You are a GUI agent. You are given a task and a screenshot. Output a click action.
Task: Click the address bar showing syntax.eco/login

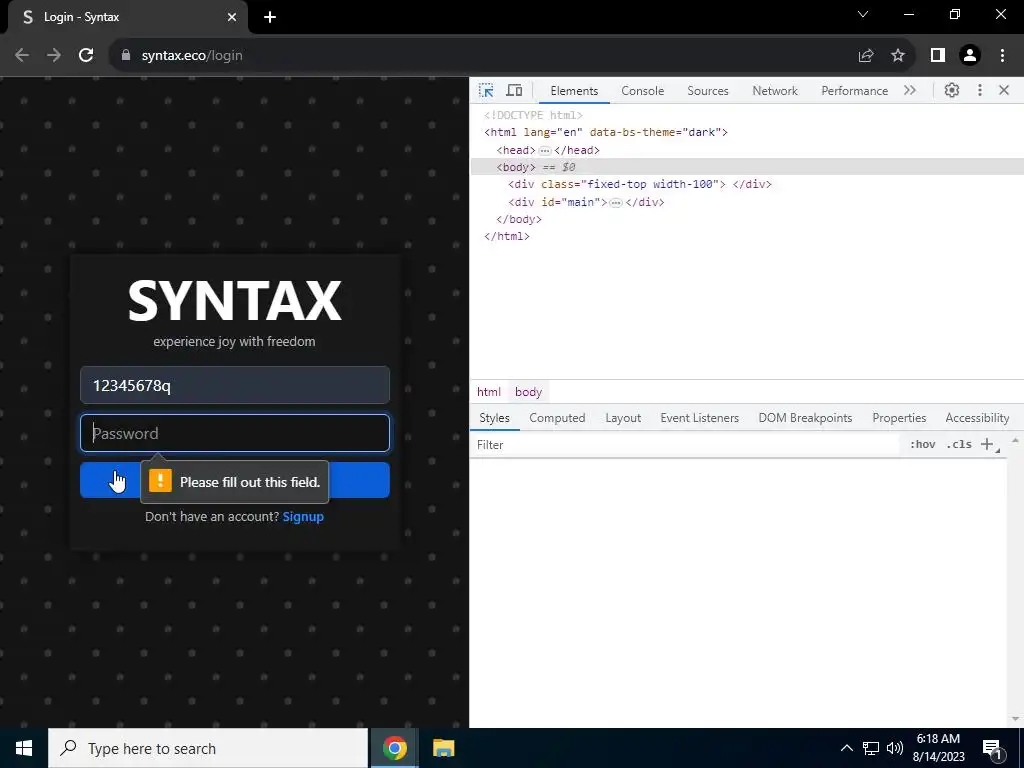pos(483,56)
